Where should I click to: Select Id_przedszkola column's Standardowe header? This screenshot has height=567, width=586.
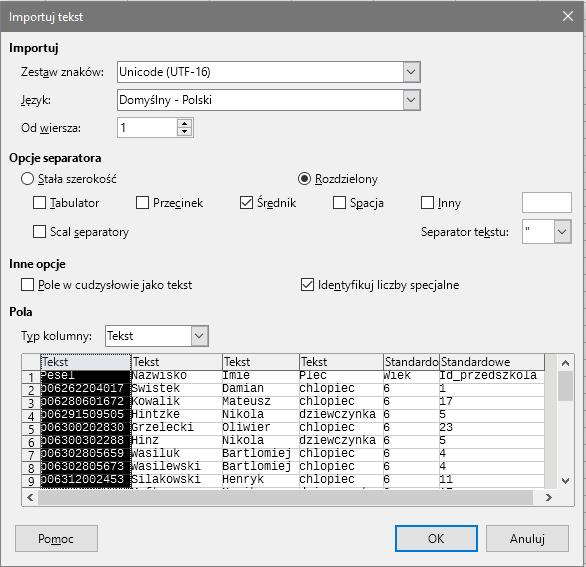492,362
